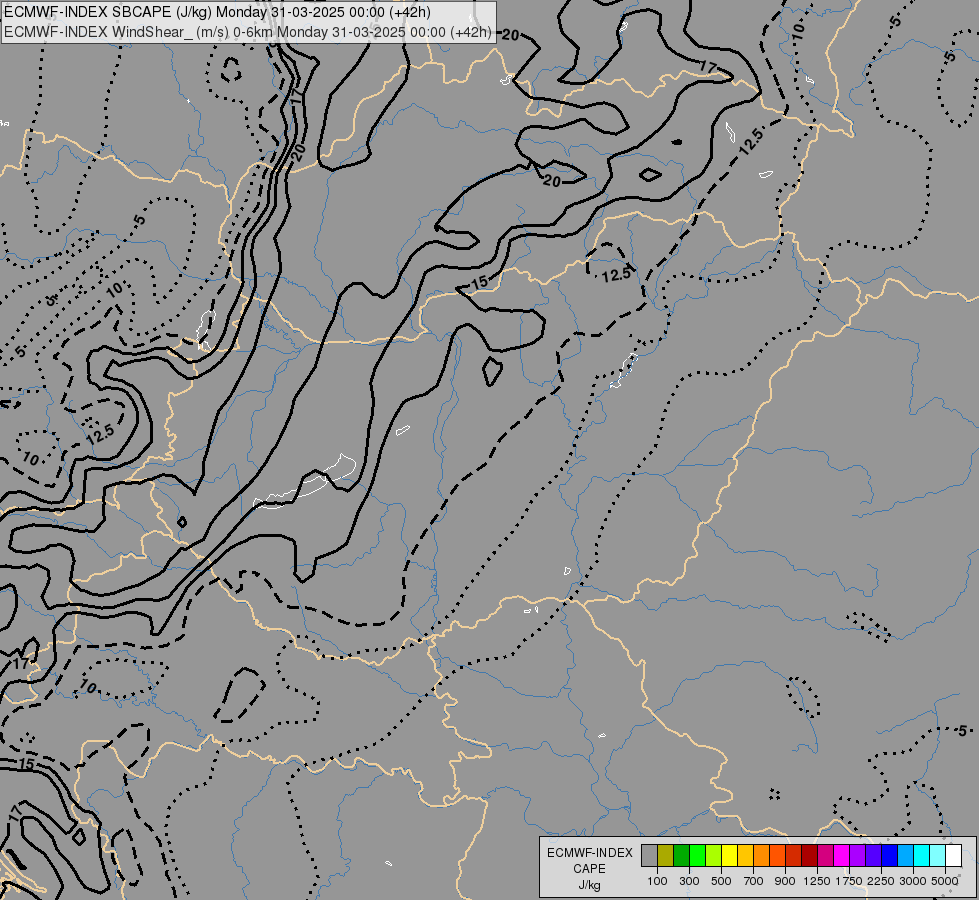This screenshot has height=900, width=979.
Task: Select the red-orange swatch before 900 tick
Action: pos(778,856)
